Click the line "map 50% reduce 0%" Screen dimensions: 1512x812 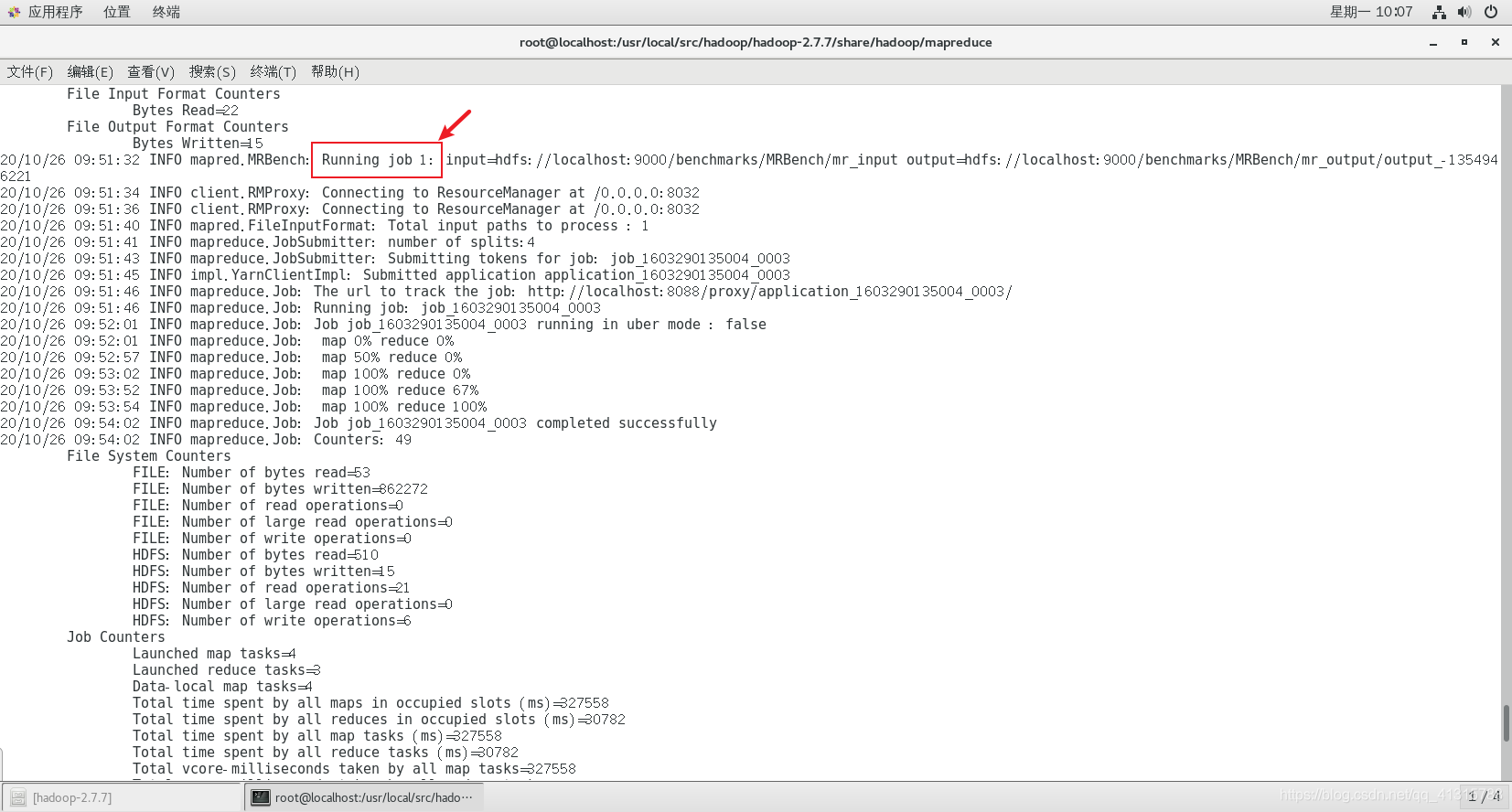click(391, 358)
